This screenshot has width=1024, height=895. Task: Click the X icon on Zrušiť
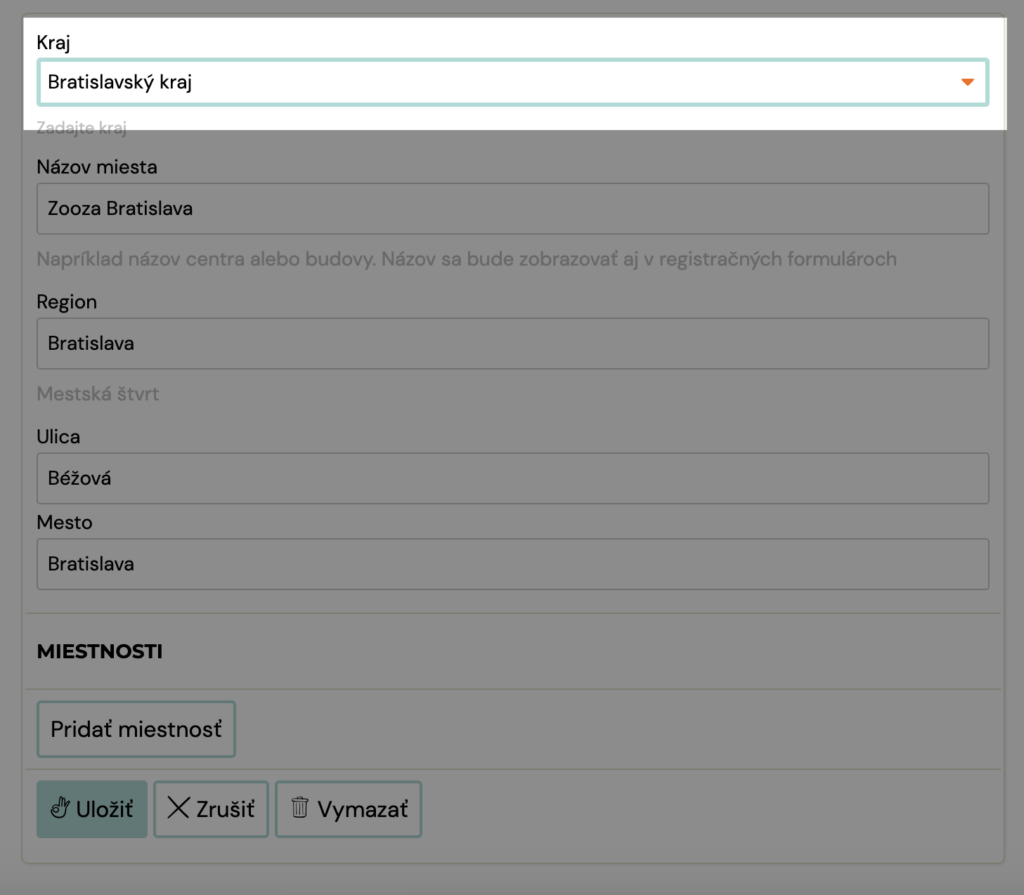(x=178, y=807)
